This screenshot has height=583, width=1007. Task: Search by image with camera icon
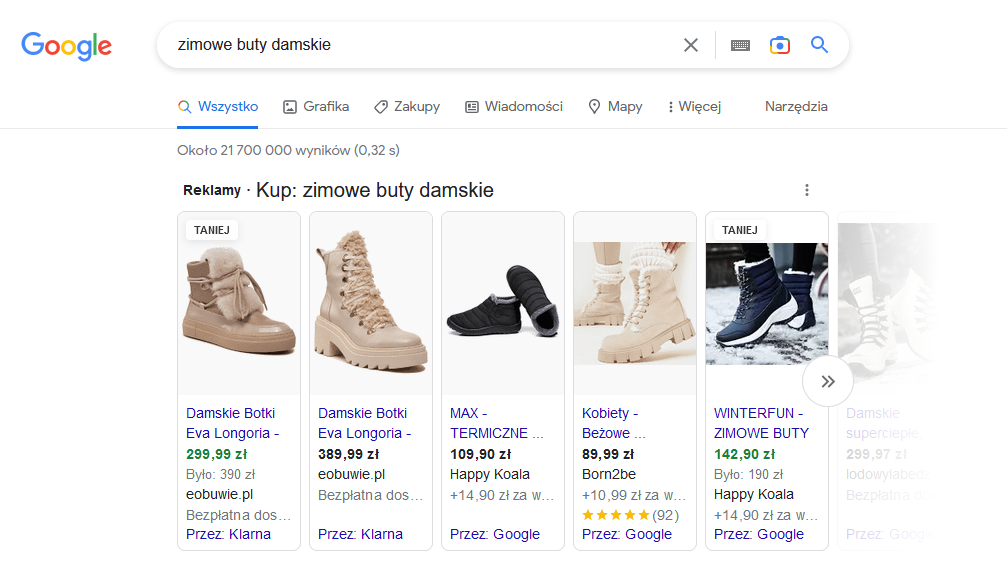779,45
